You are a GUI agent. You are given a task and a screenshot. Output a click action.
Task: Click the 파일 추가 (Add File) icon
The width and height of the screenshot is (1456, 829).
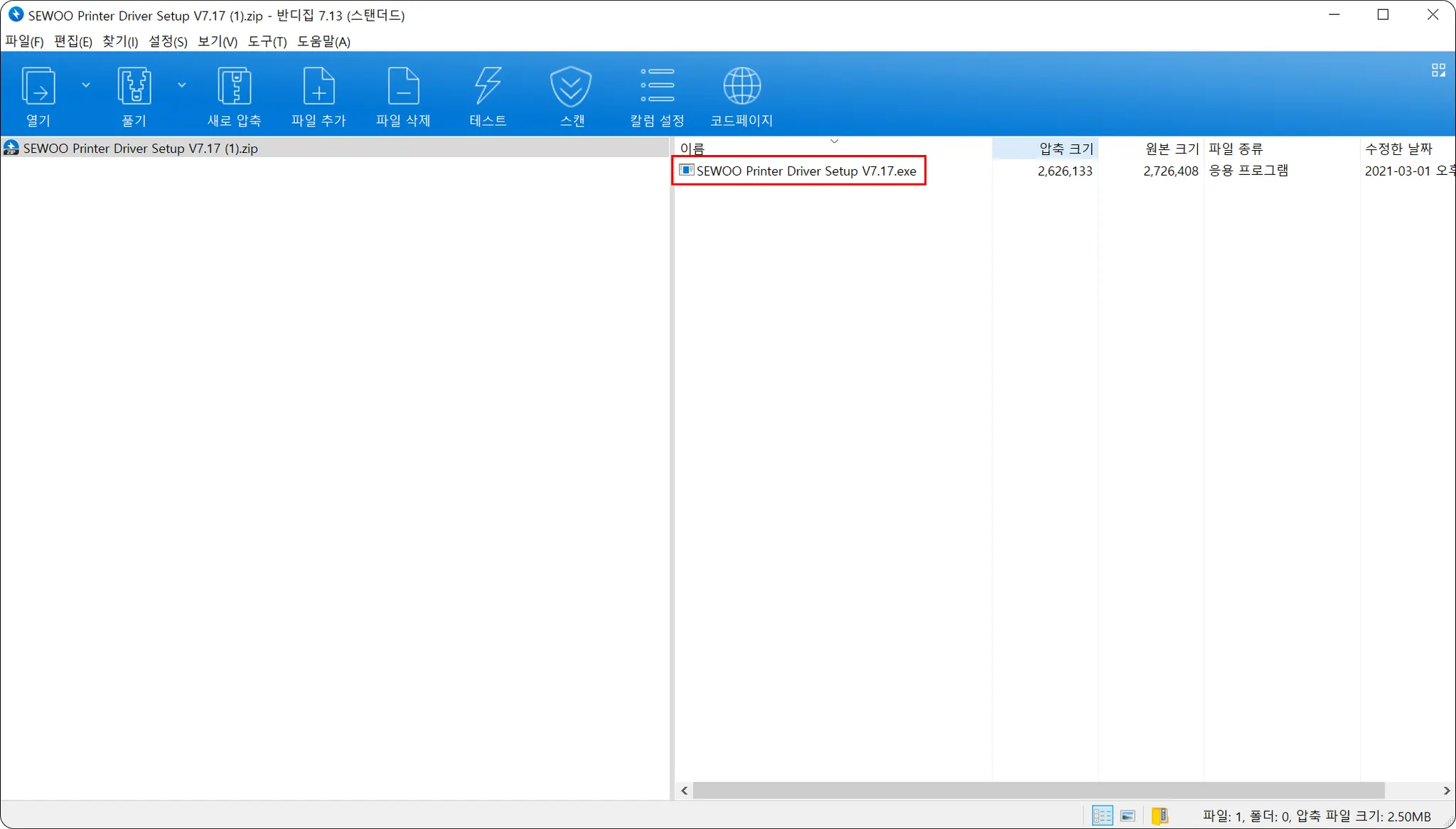(x=318, y=87)
